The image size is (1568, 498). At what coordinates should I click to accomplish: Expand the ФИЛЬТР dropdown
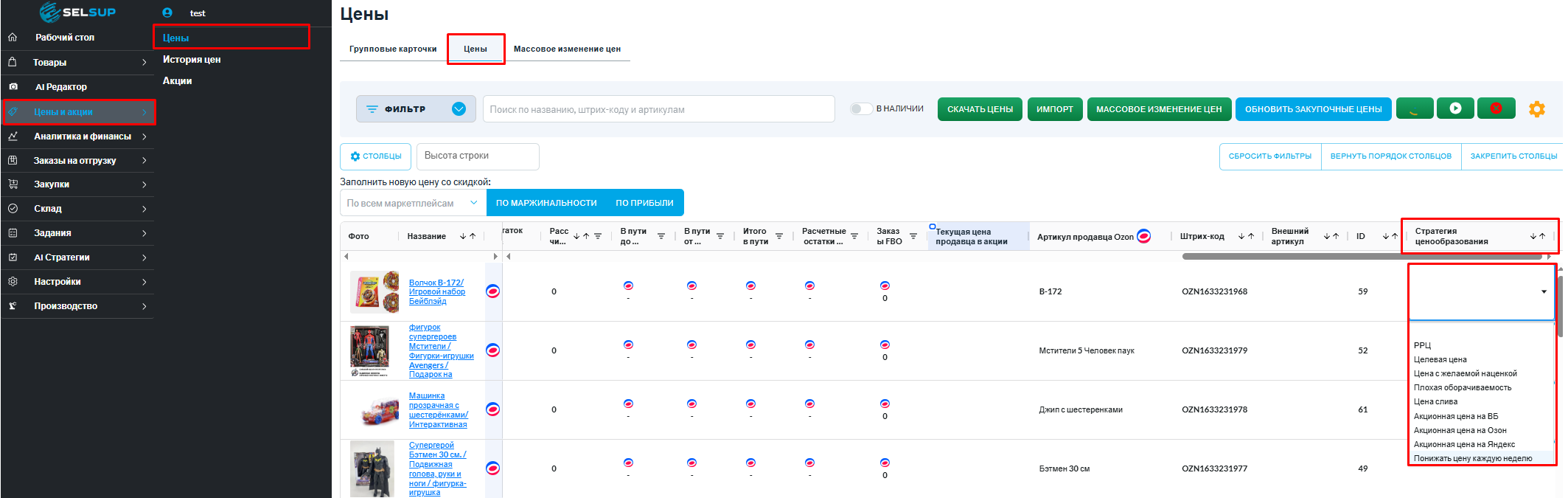pos(459,109)
